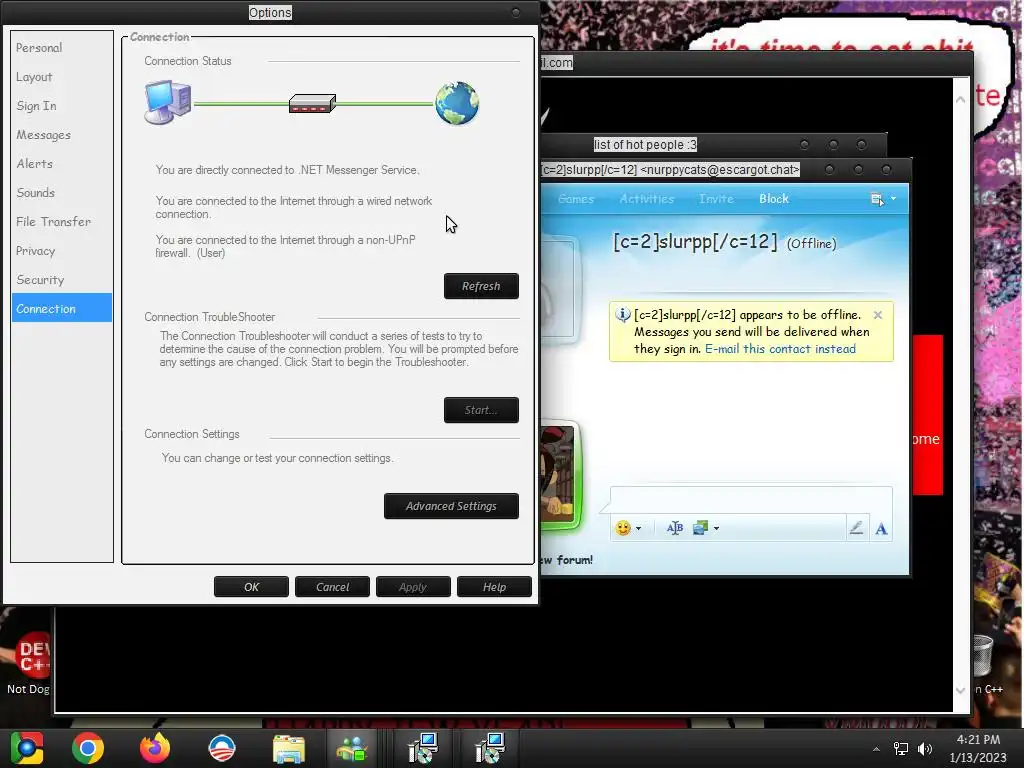Open the emoticon picker smiley

click(x=623, y=528)
